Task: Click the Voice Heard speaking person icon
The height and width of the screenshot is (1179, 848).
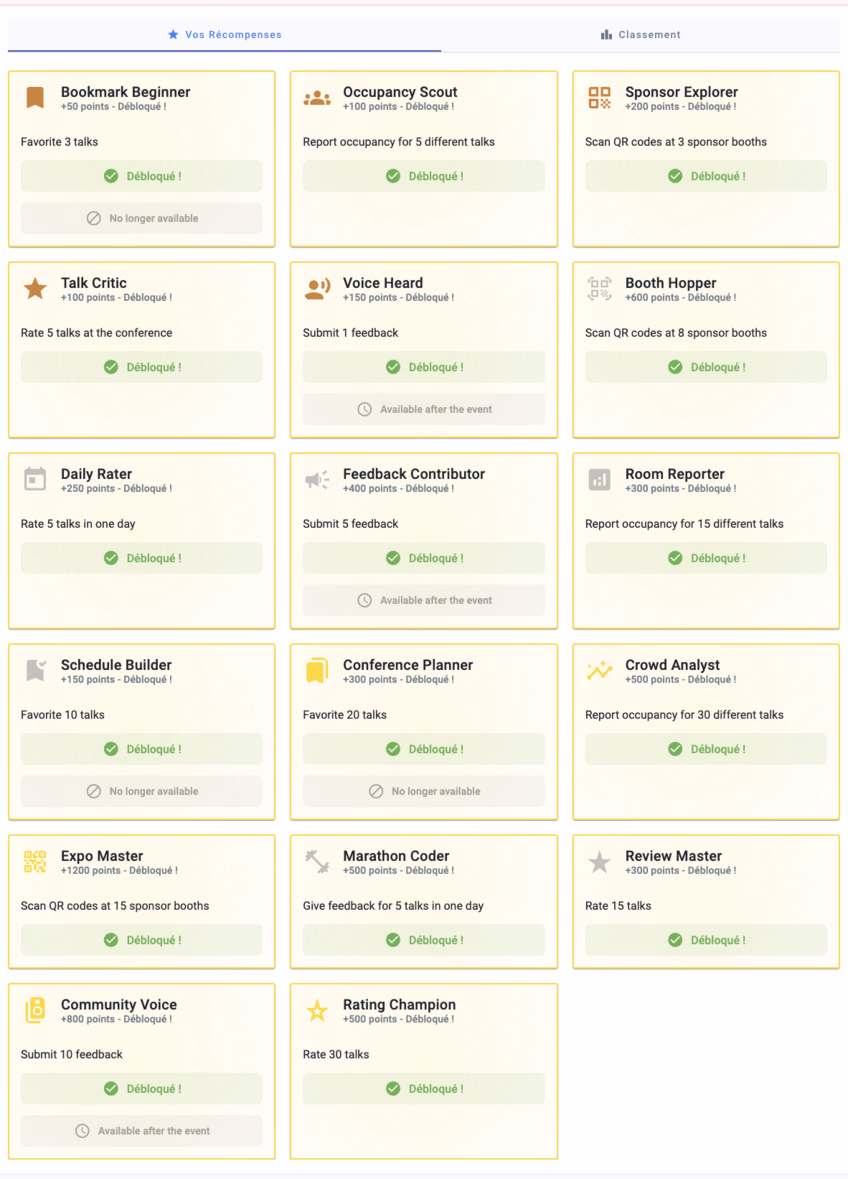Action: coord(317,289)
